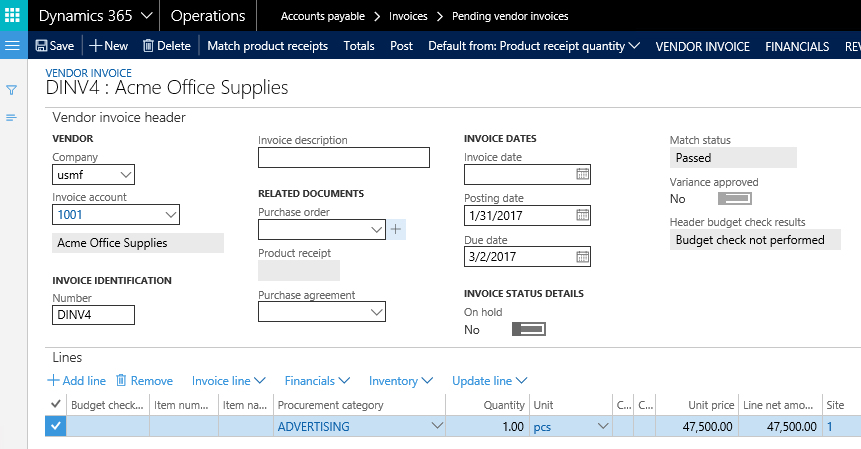Expand the Company usmf dropdown
861x449 pixels.
pos(125,175)
